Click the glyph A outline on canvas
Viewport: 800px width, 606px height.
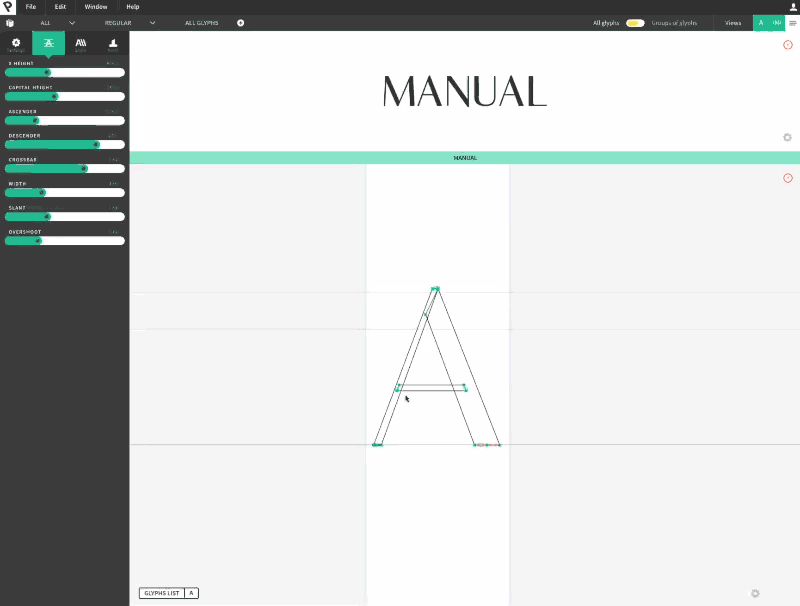[436, 367]
